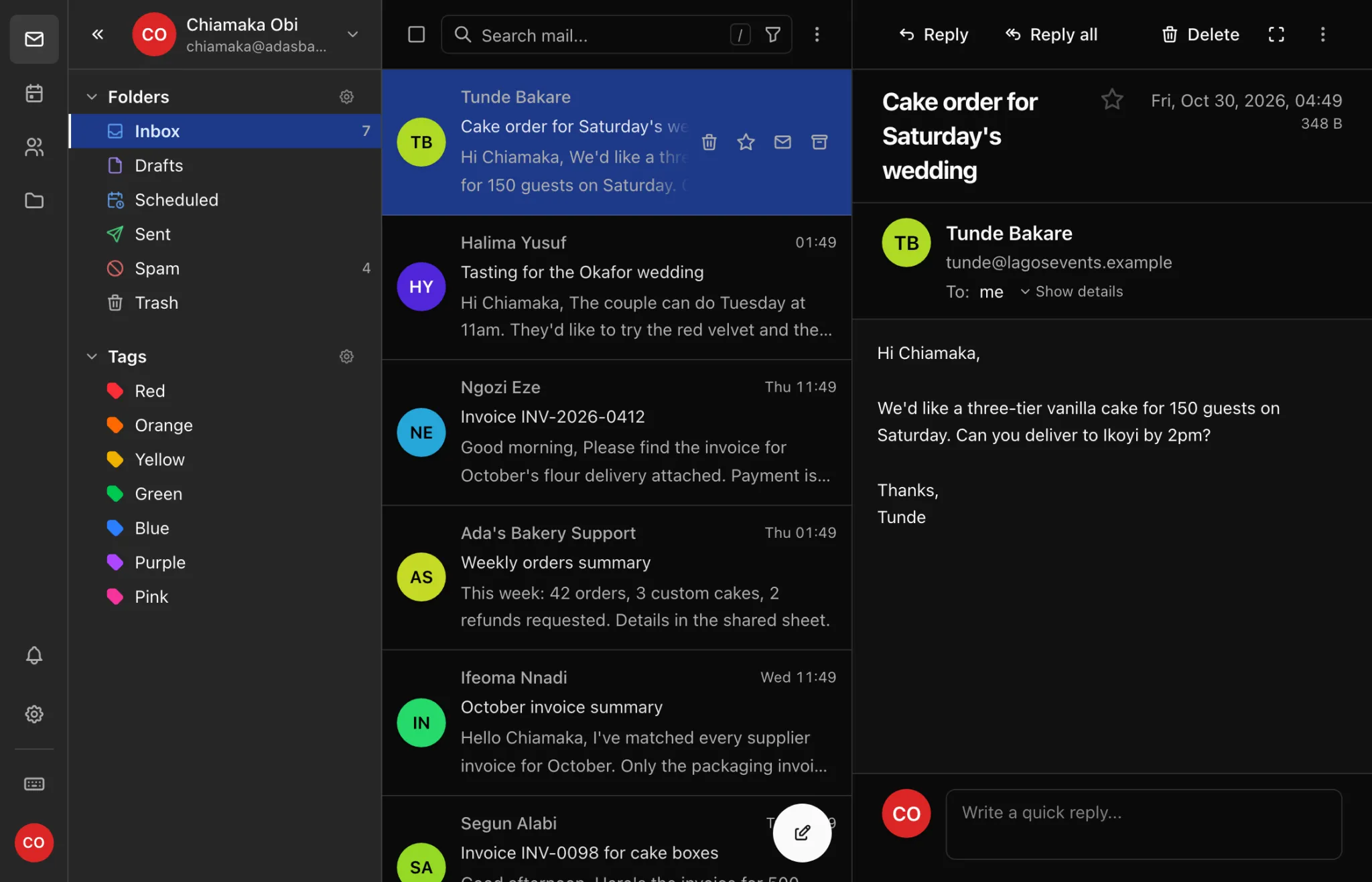Image resolution: width=1372 pixels, height=882 pixels.
Task: Open the Inbox folder
Action: pyautogui.click(x=225, y=131)
